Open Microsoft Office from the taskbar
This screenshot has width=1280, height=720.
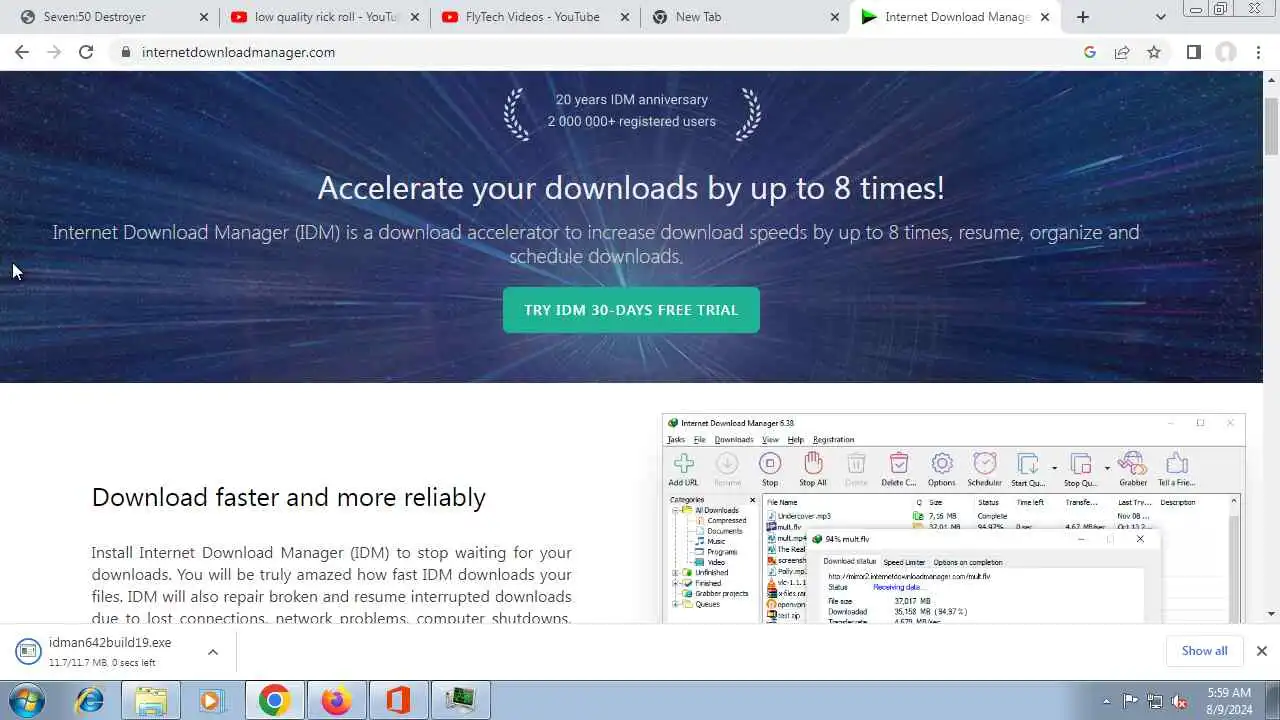coord(398,700)
